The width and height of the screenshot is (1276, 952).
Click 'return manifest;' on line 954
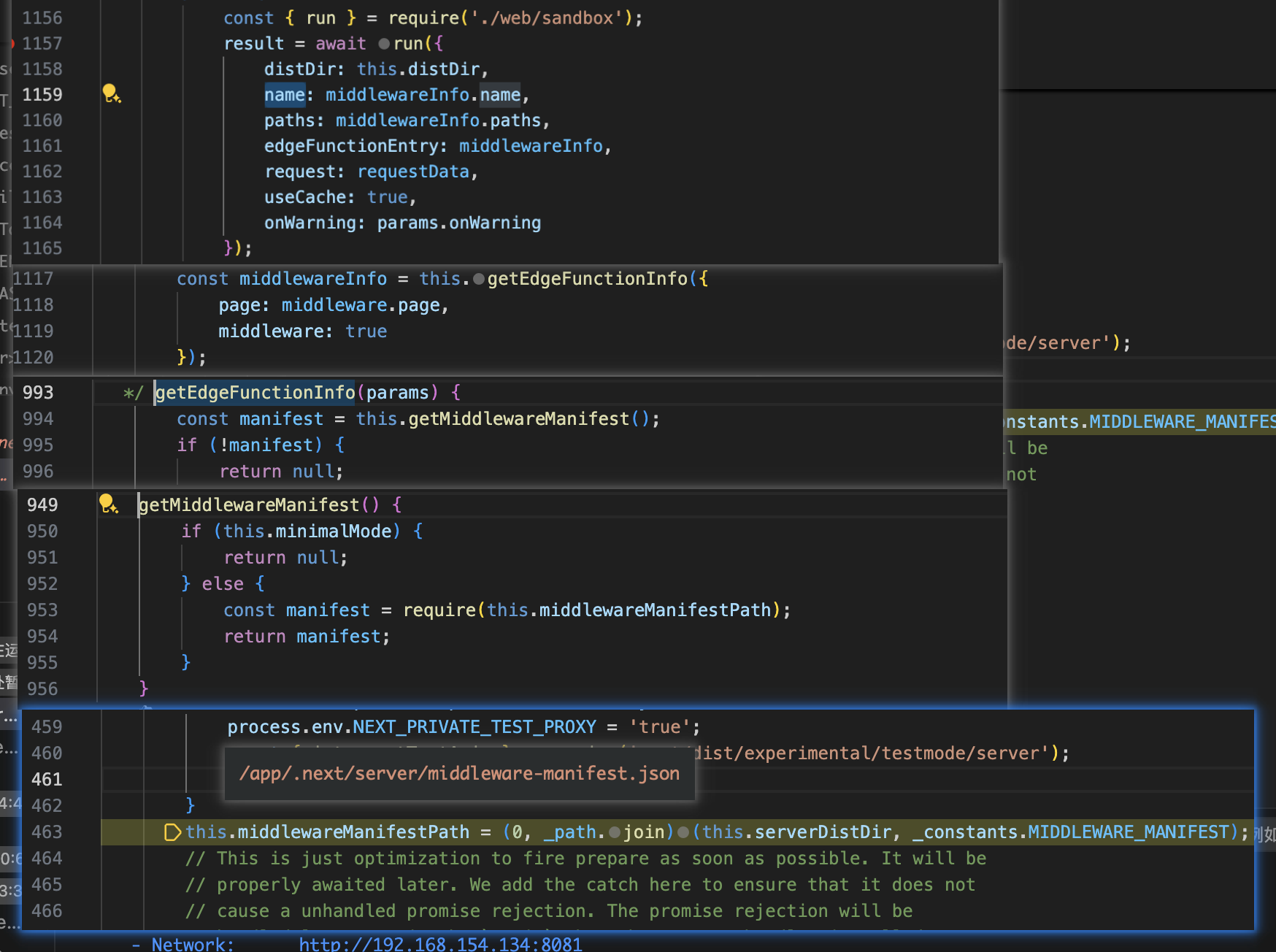307,637
